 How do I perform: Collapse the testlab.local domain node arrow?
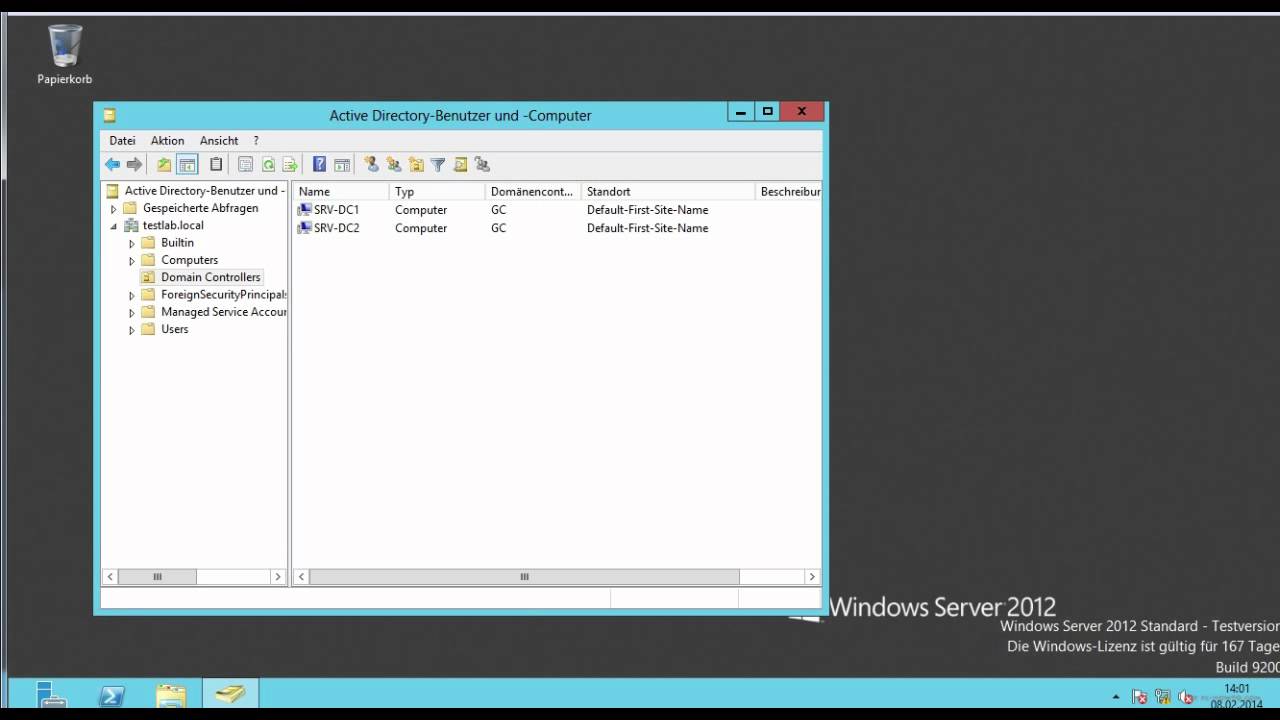pos(113,226)
